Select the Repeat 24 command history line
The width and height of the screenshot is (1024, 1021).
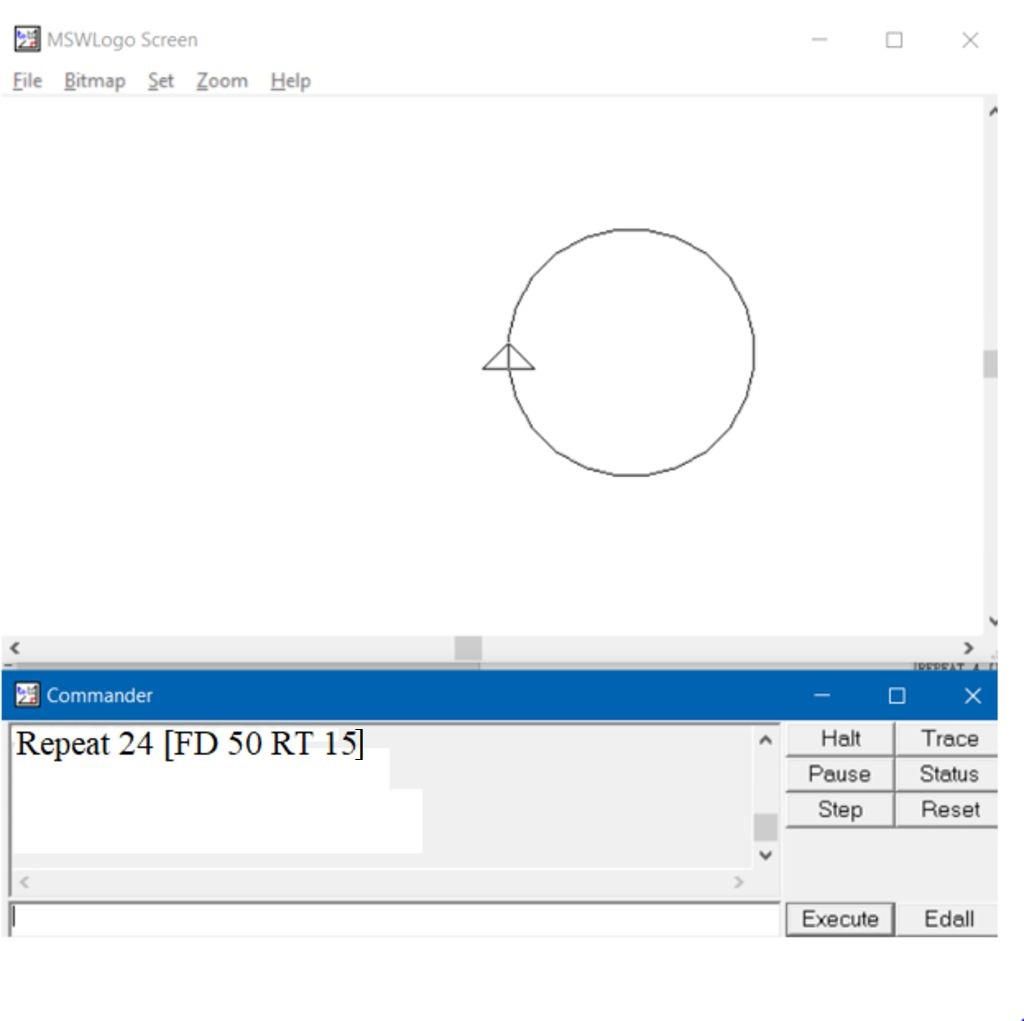click(x=189, y=744)
